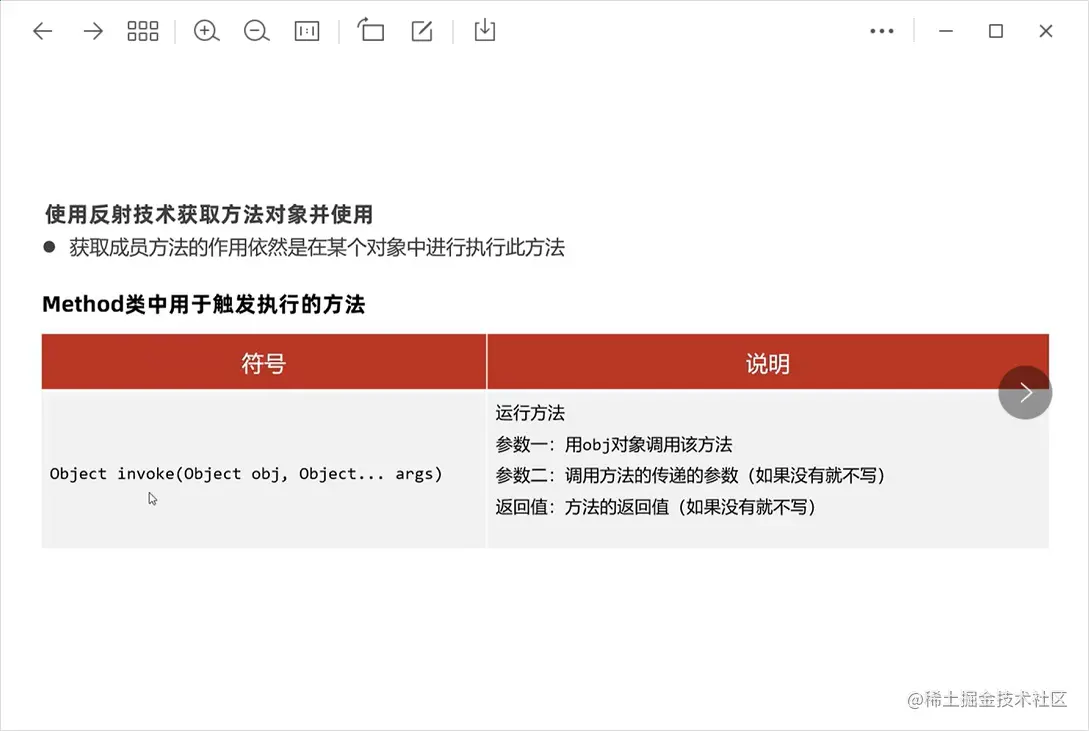Zoom in on the image
The width and height of the screenshot is (1089, 731).
(206, 31)
